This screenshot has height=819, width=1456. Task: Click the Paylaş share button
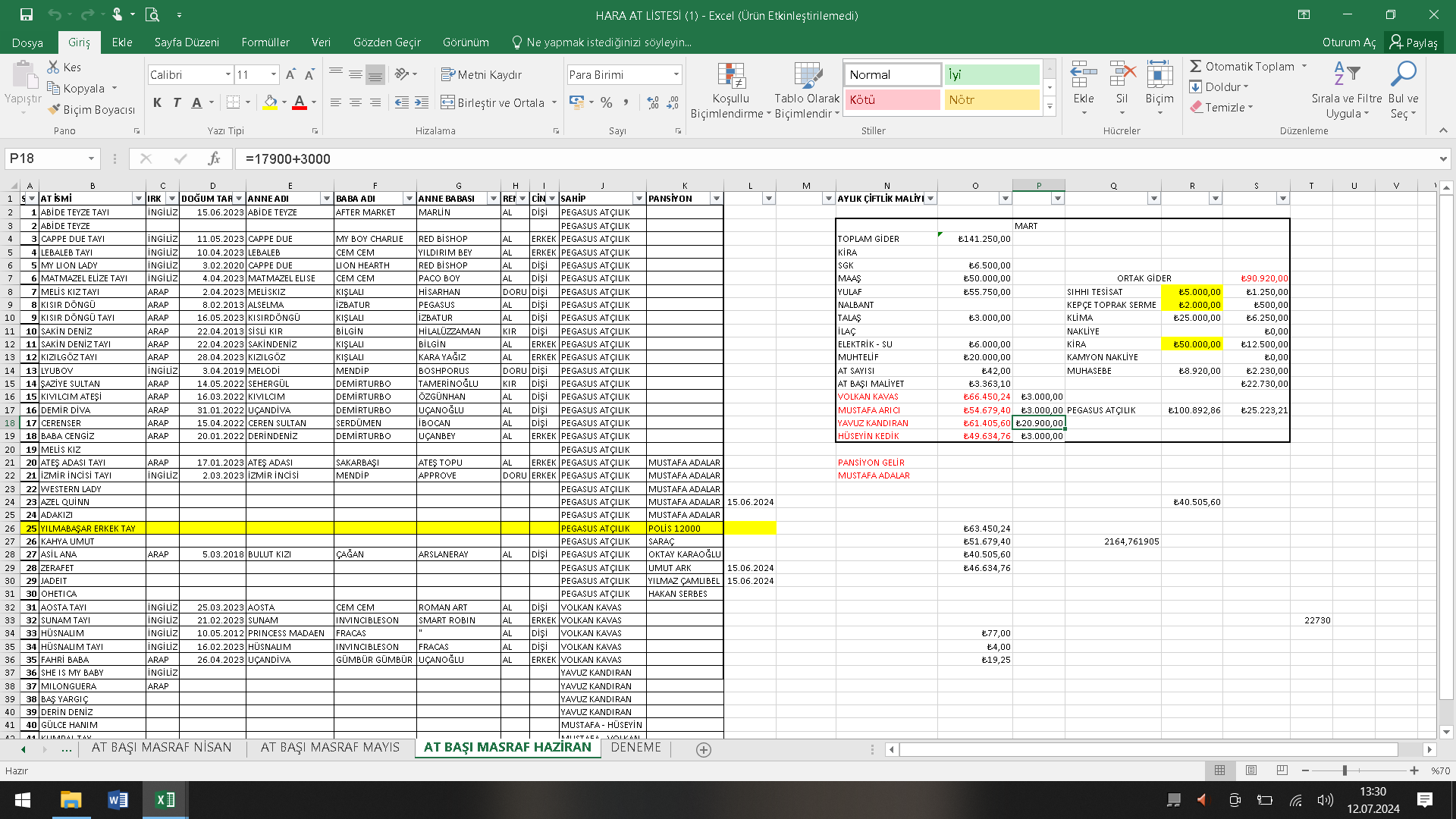tap(1414, 42)
